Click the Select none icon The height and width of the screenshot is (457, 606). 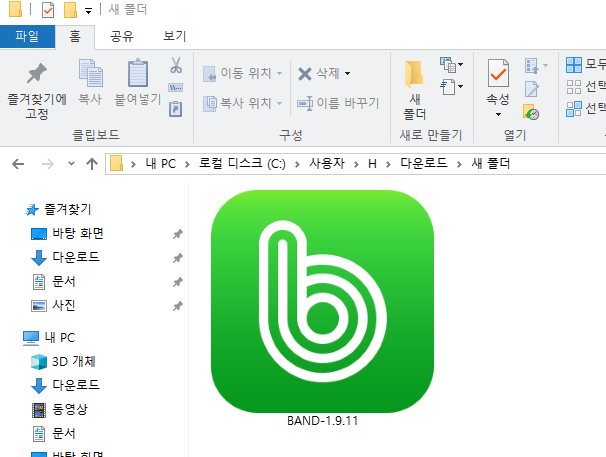[x=574, y=87]
